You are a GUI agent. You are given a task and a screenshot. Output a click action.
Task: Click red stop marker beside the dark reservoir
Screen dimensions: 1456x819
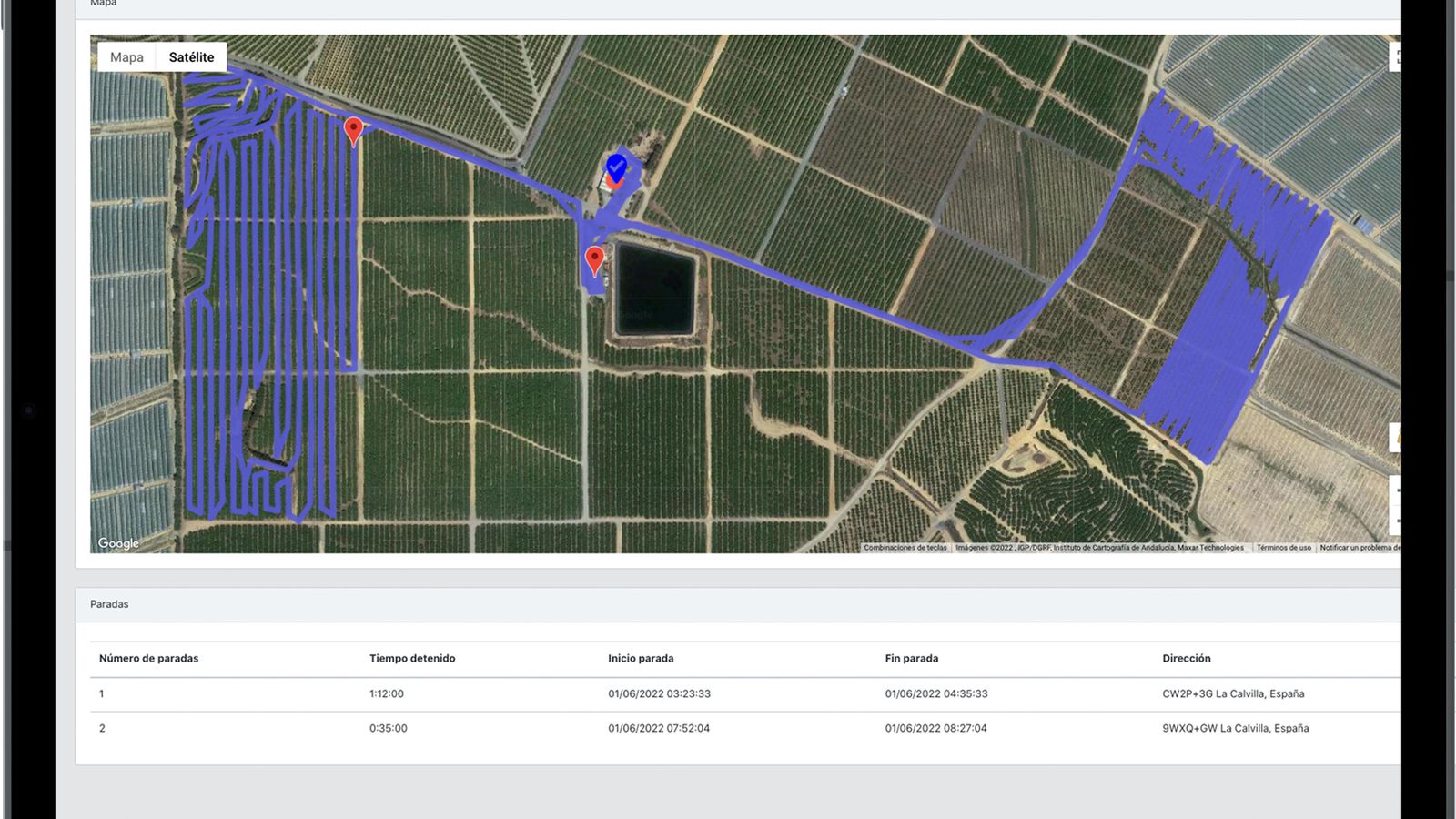pyautogui.click(x=594, y=260)
